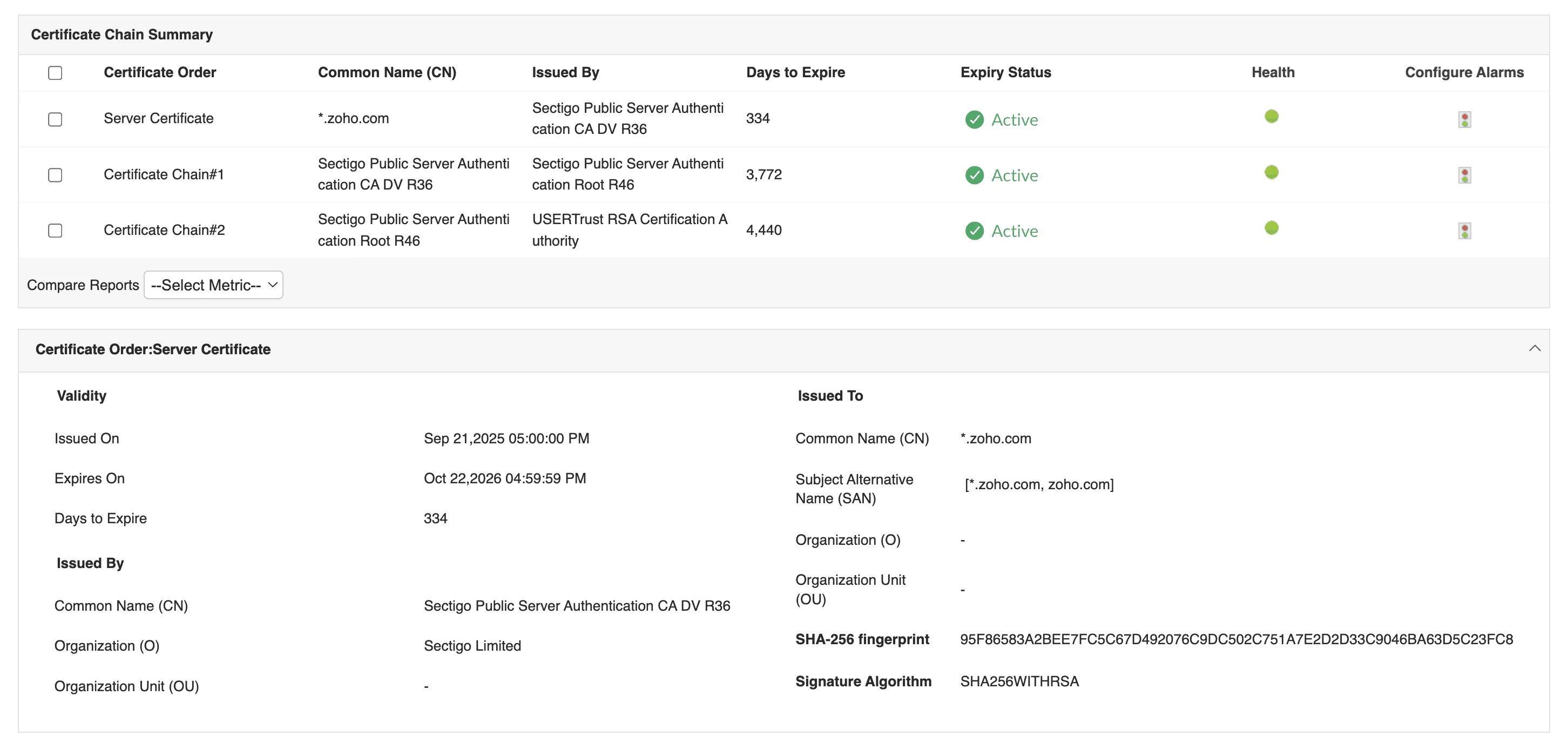This screenshot has width=1568, height=743.
Task: Select the Server Certificate row checkbox
Action: coord(55,119)
